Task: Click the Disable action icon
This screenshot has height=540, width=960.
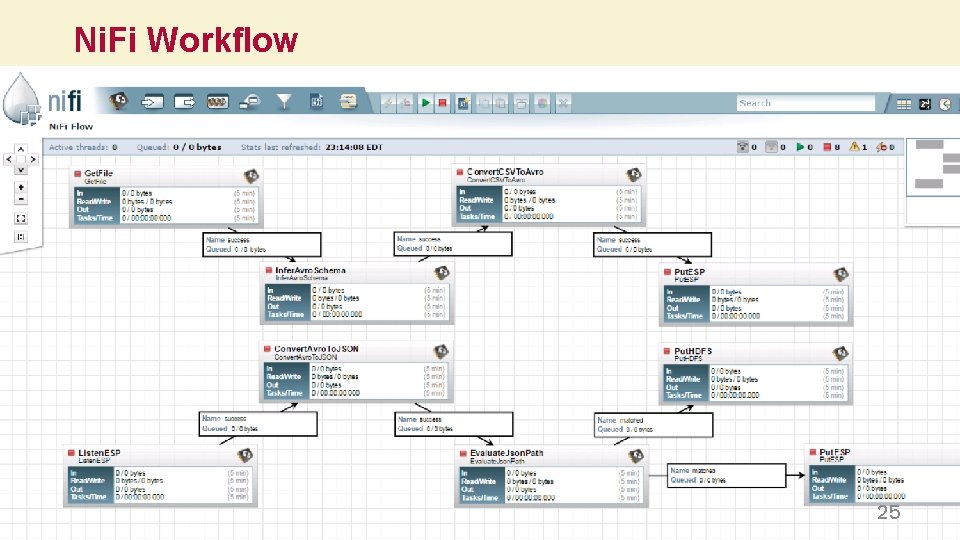Action: point(405,103)
